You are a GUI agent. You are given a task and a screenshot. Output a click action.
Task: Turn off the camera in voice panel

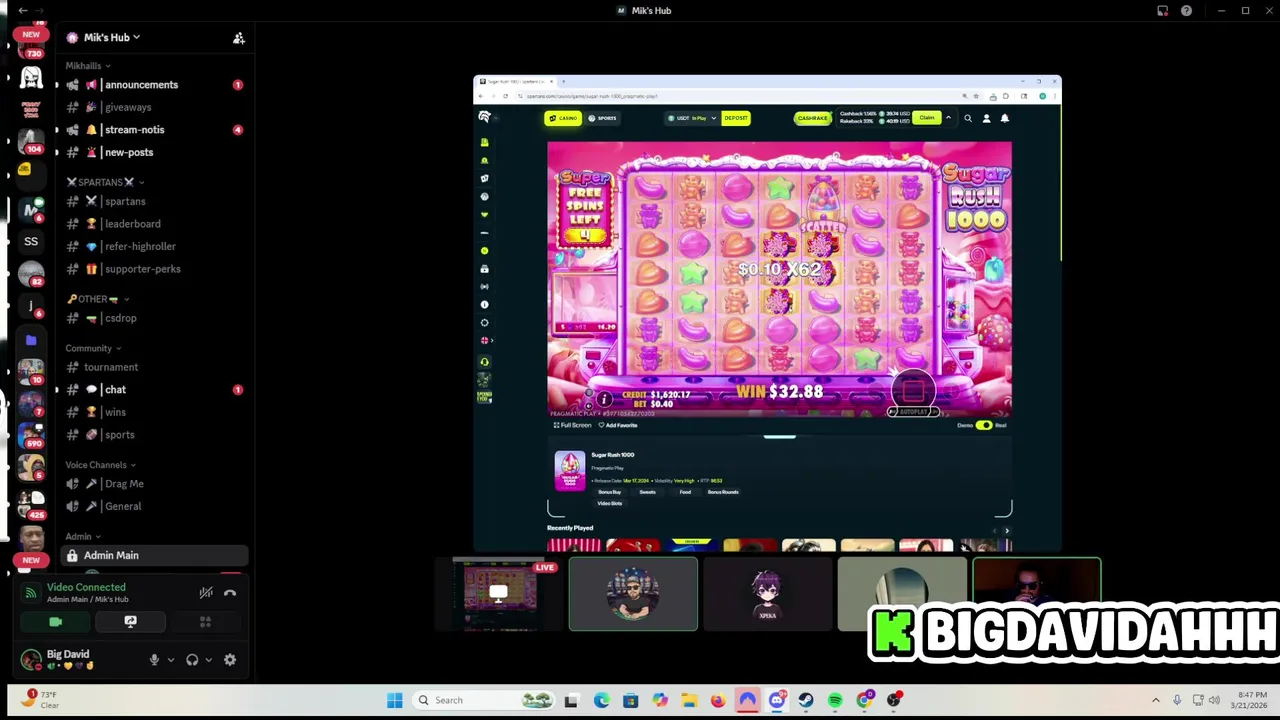[56, 622]
